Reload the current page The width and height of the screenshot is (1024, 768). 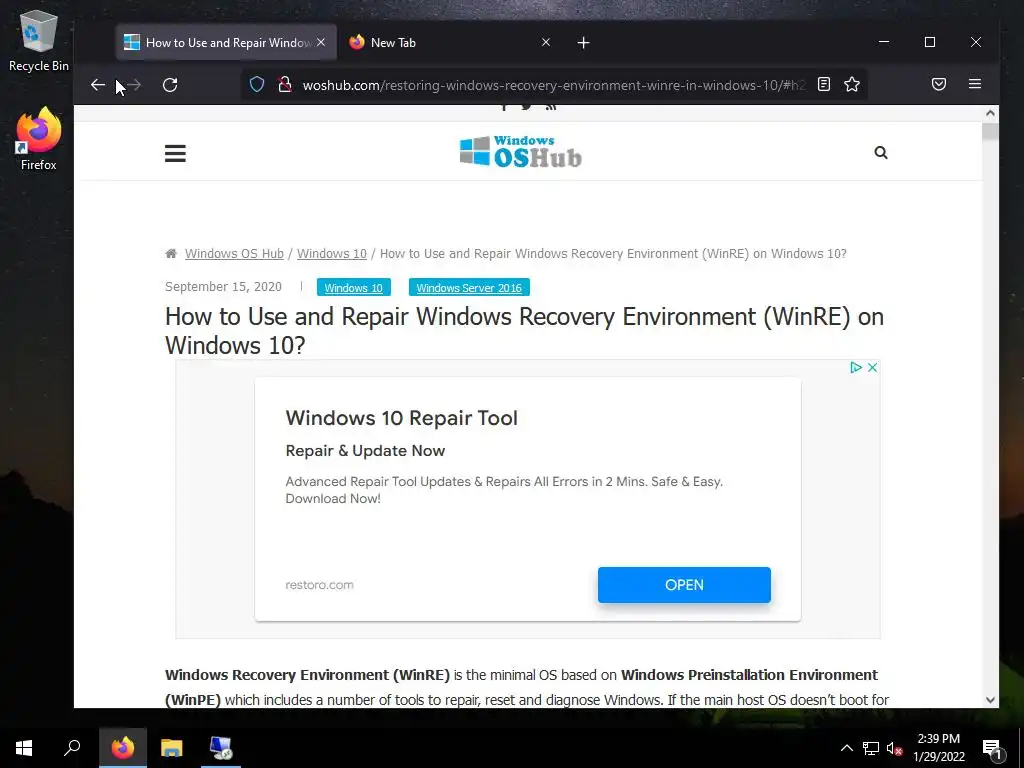pos(170,85)
